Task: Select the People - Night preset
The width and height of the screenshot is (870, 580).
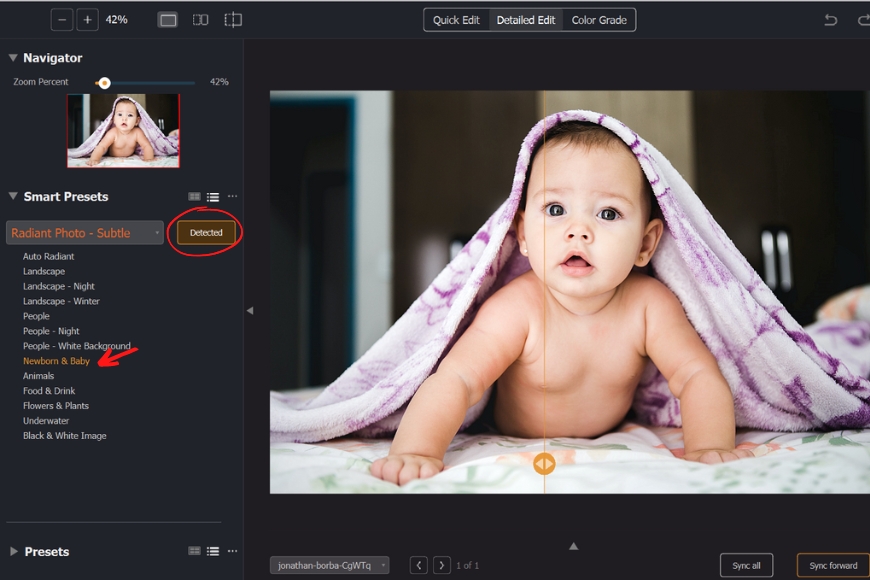Action: tap(51, 331)
